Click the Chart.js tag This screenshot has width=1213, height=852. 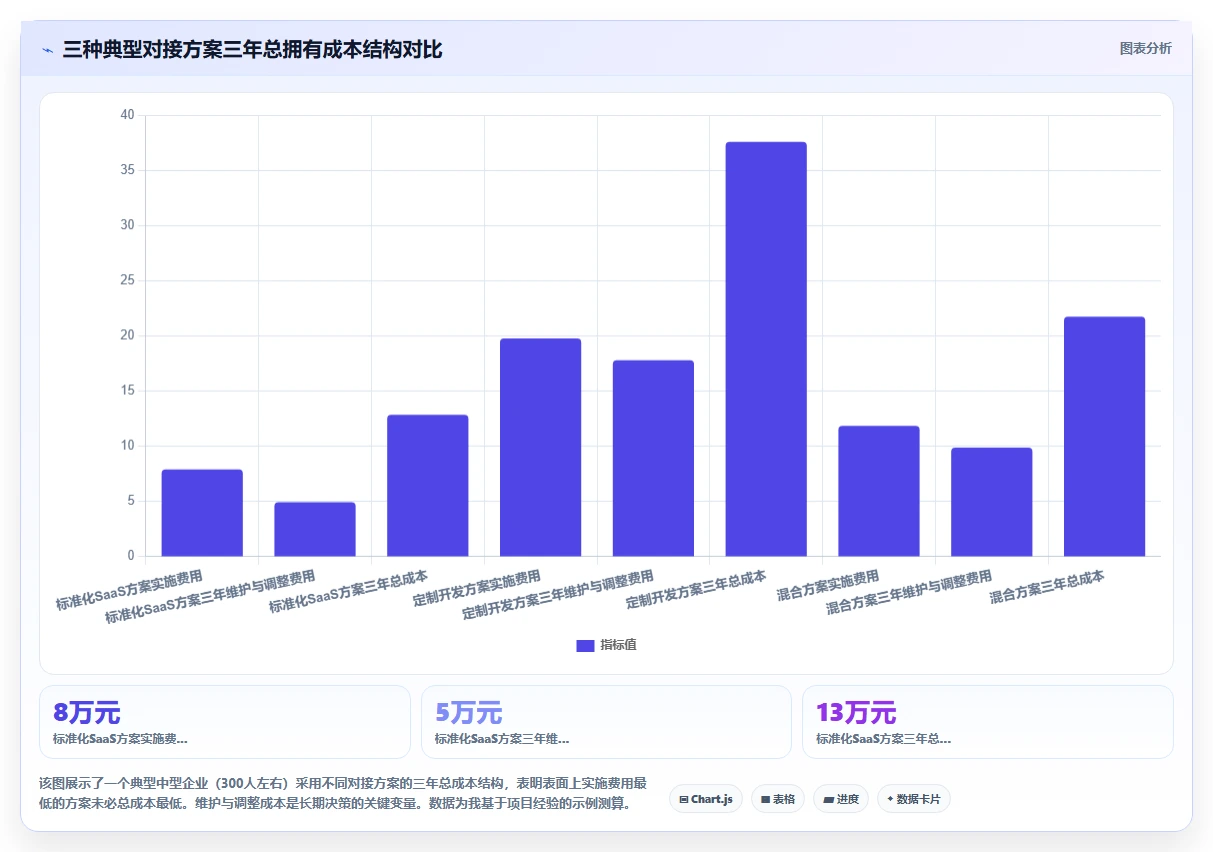pos(705,799)
